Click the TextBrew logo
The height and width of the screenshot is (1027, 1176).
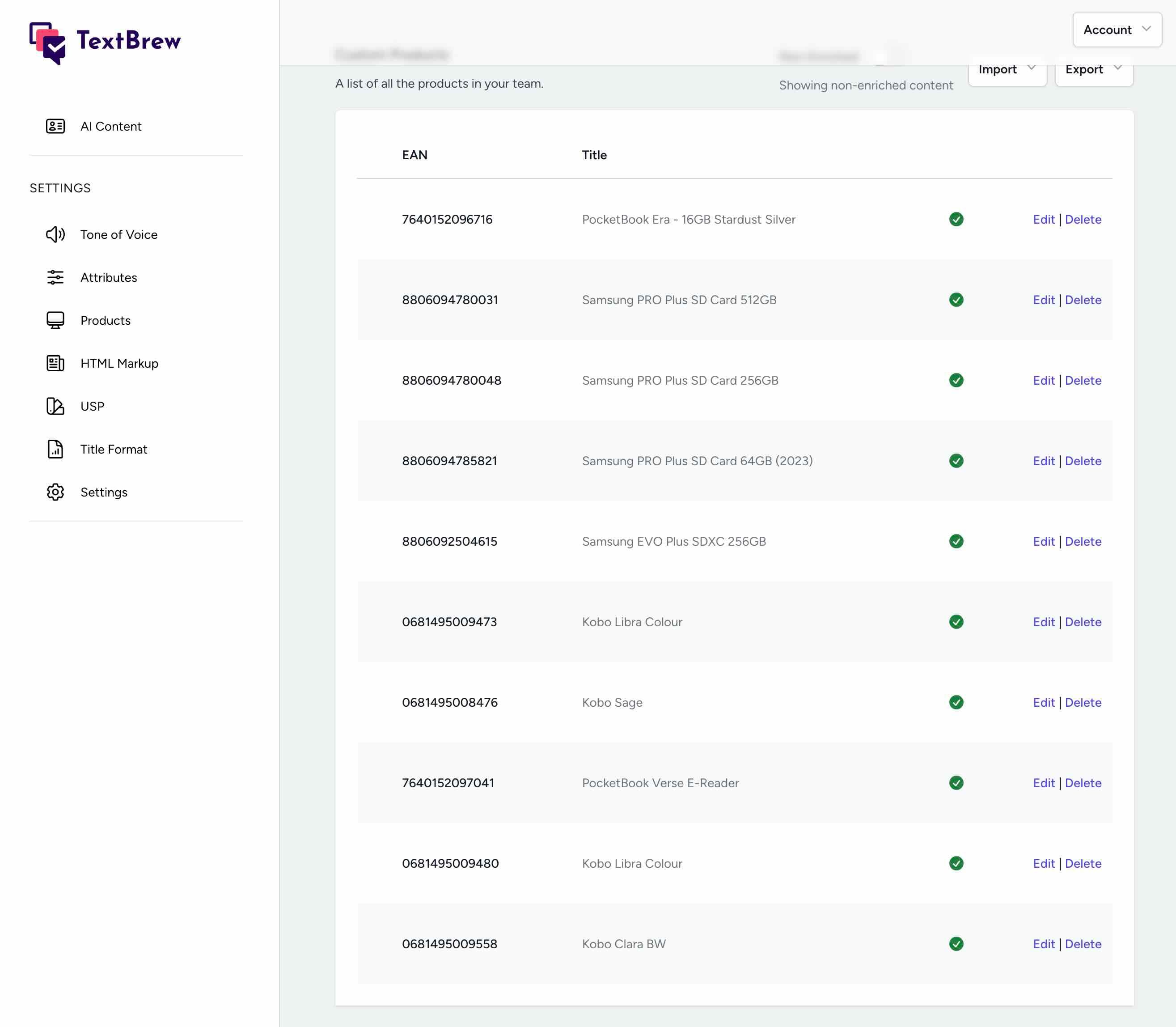pos(106,42)
